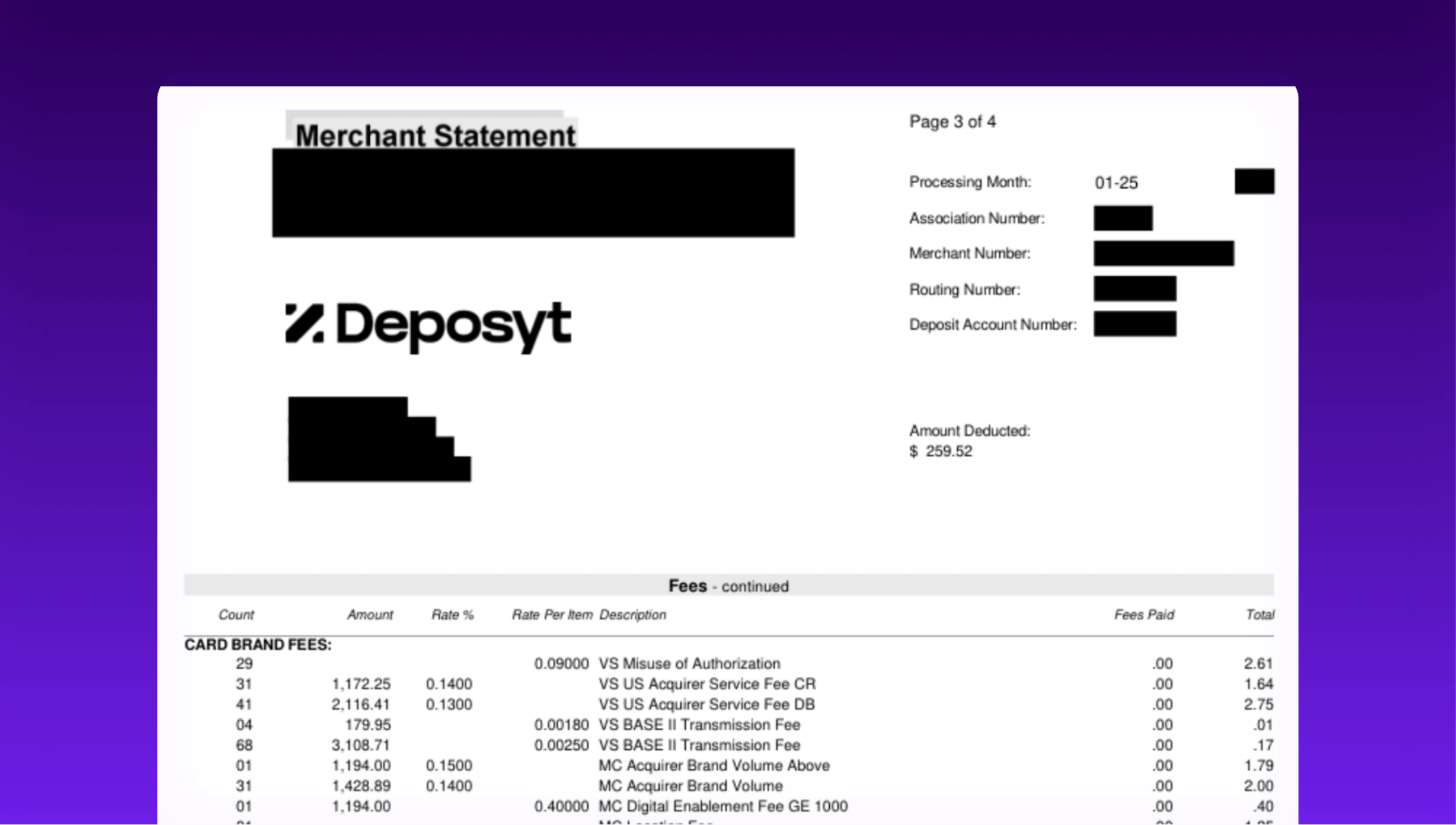The width and height of the screenshot is (1456, 825).
Task: Click the "Deposit Account Number:" label
Action: point(992,324)
